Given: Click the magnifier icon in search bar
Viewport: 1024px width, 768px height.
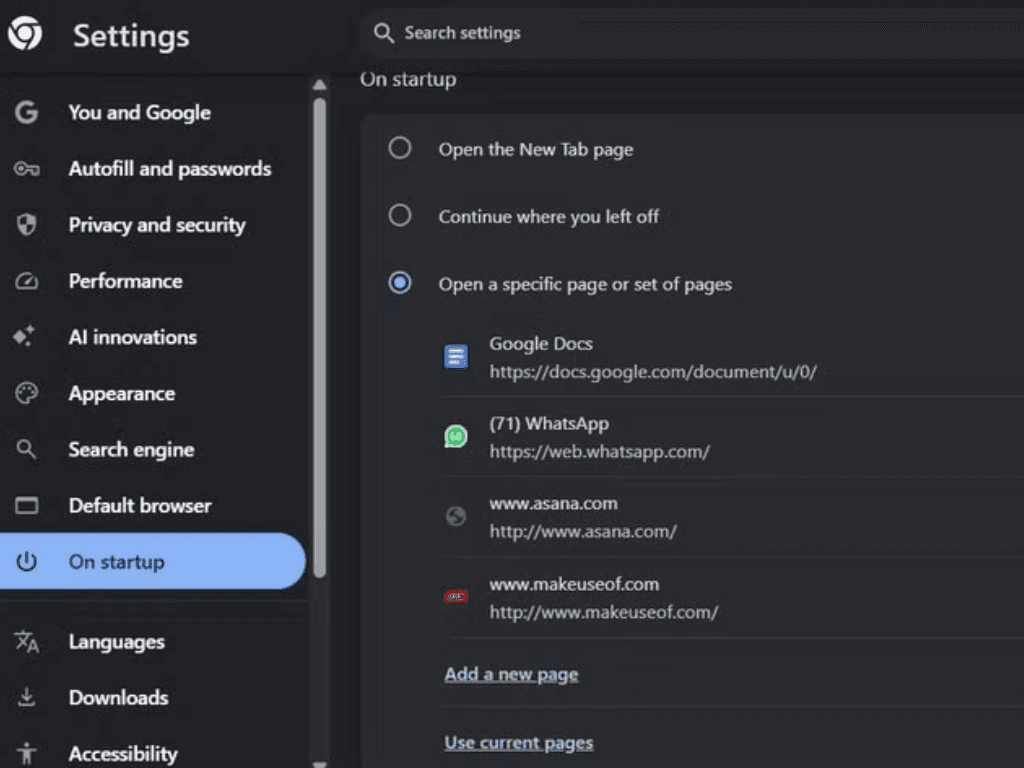Looking at the screenshot, I should [383, 34].
